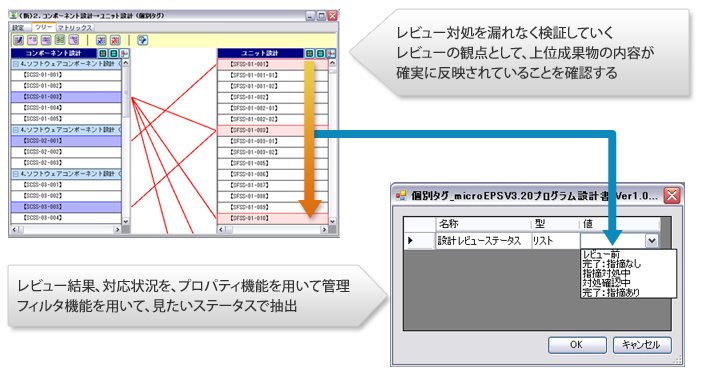720x380 pixels.
Task: Collapse the group above 【SCSS-01-001】
Action: point(16,64)
